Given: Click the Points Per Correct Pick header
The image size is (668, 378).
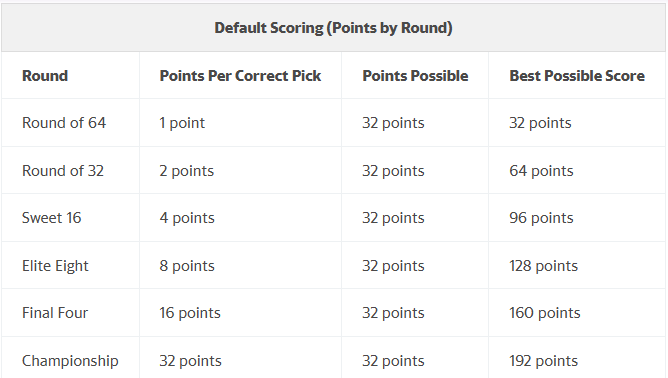Looking at the screenshot, I should point(240,76).
